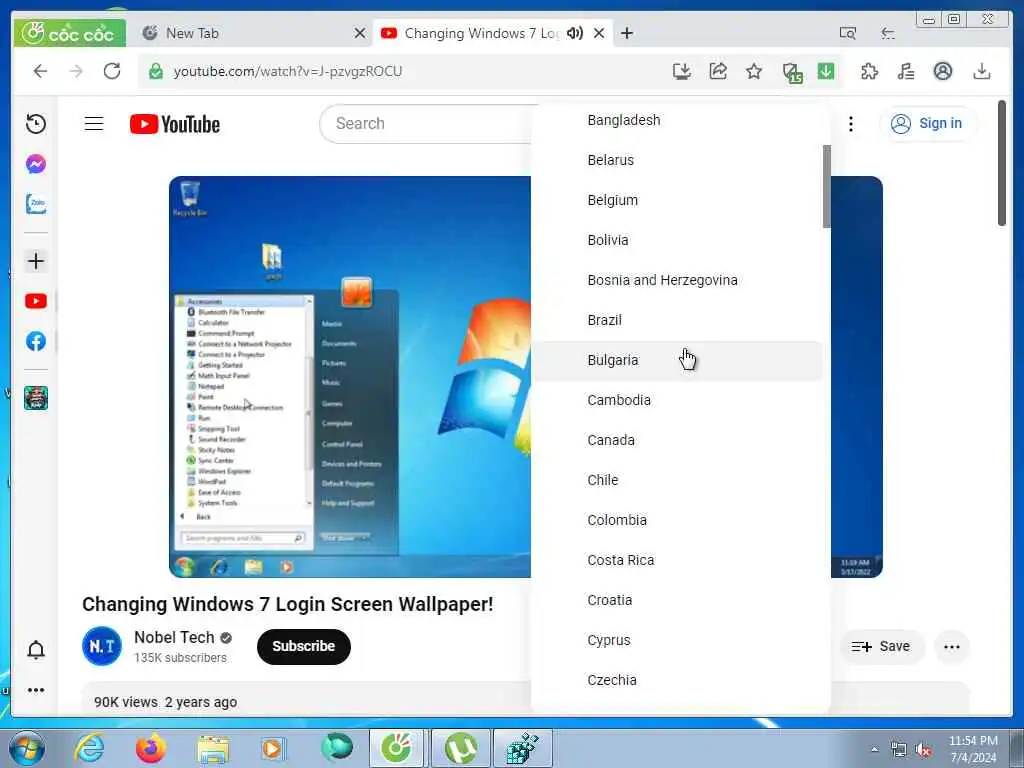Go to YouTube home via logo
The height and width of the screenshot is (768, 1024).
point(174,124)
